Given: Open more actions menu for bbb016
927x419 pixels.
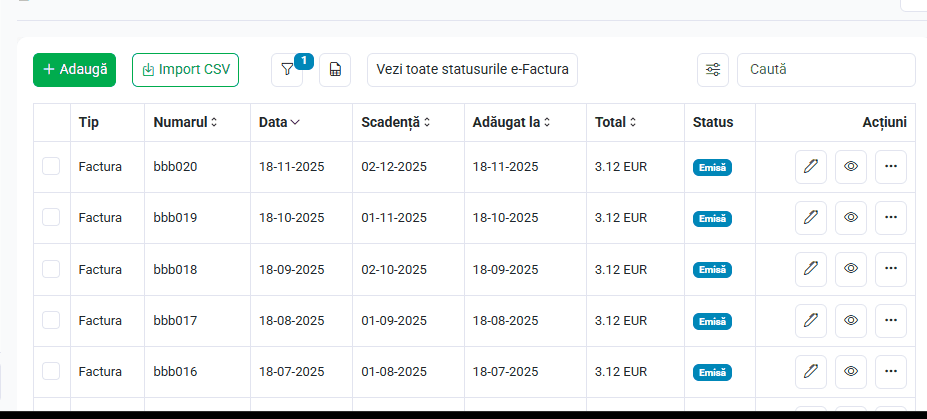Looking at the screenshot, I should pyautogui.click(x=891, y=371).
